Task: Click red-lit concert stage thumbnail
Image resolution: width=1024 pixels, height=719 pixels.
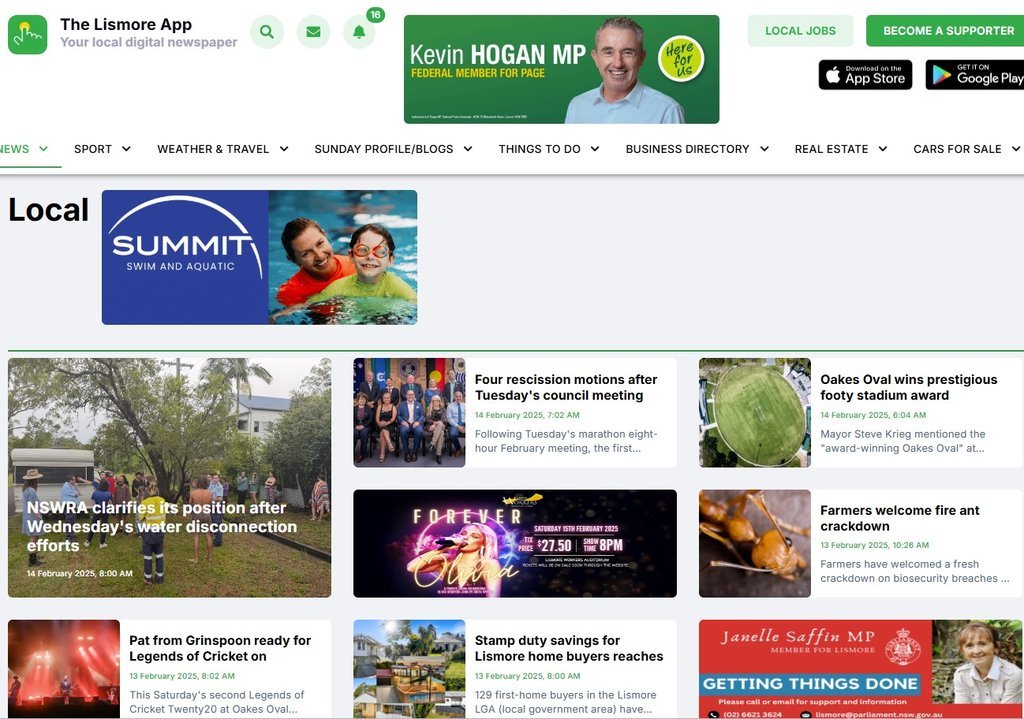Action: click(x=64, y=669)
